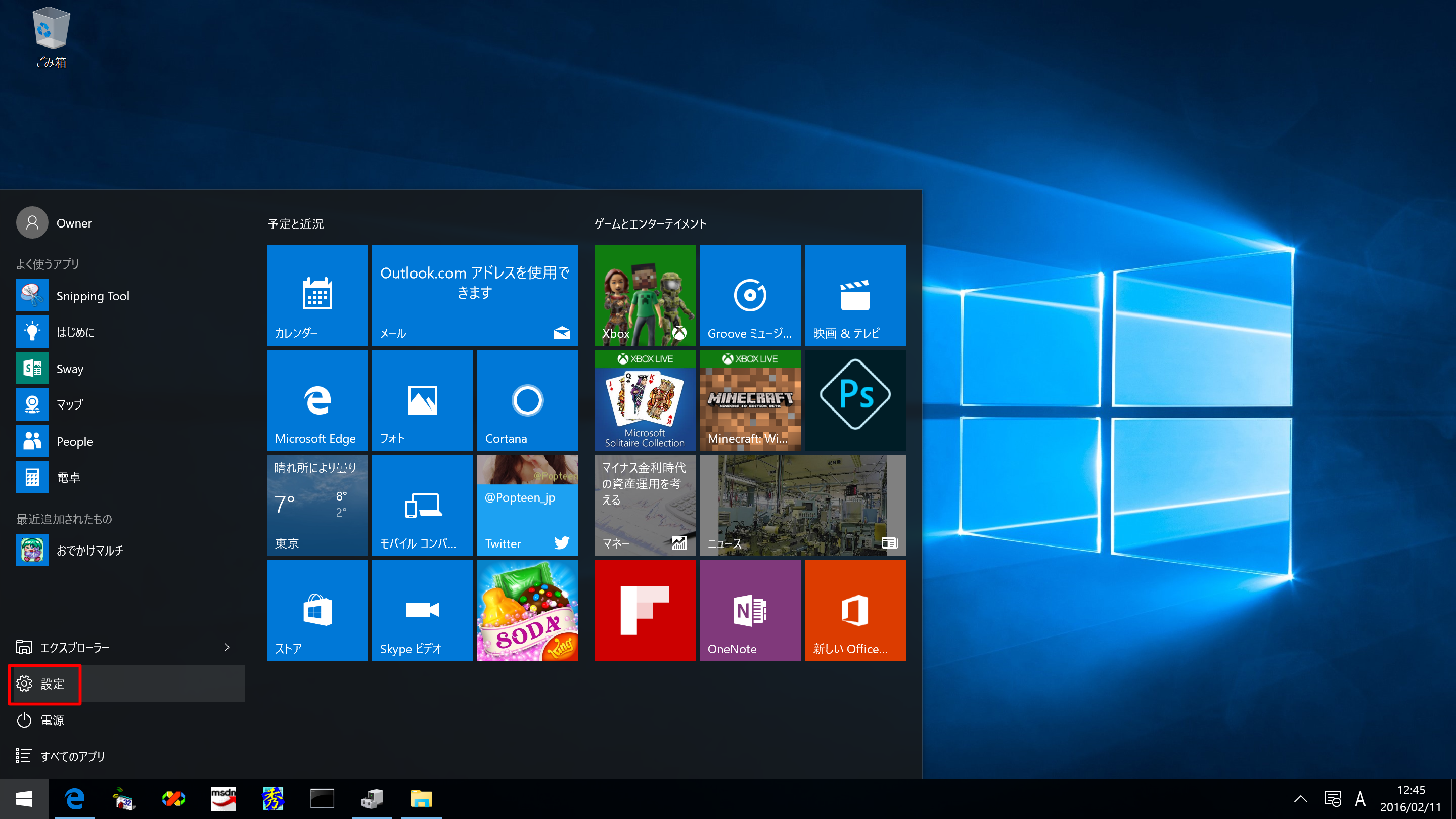Image resolution: width=1456 pixels, height=819 pixels.
Task: Show hidden system tray icons
Action: point(1301,799)
